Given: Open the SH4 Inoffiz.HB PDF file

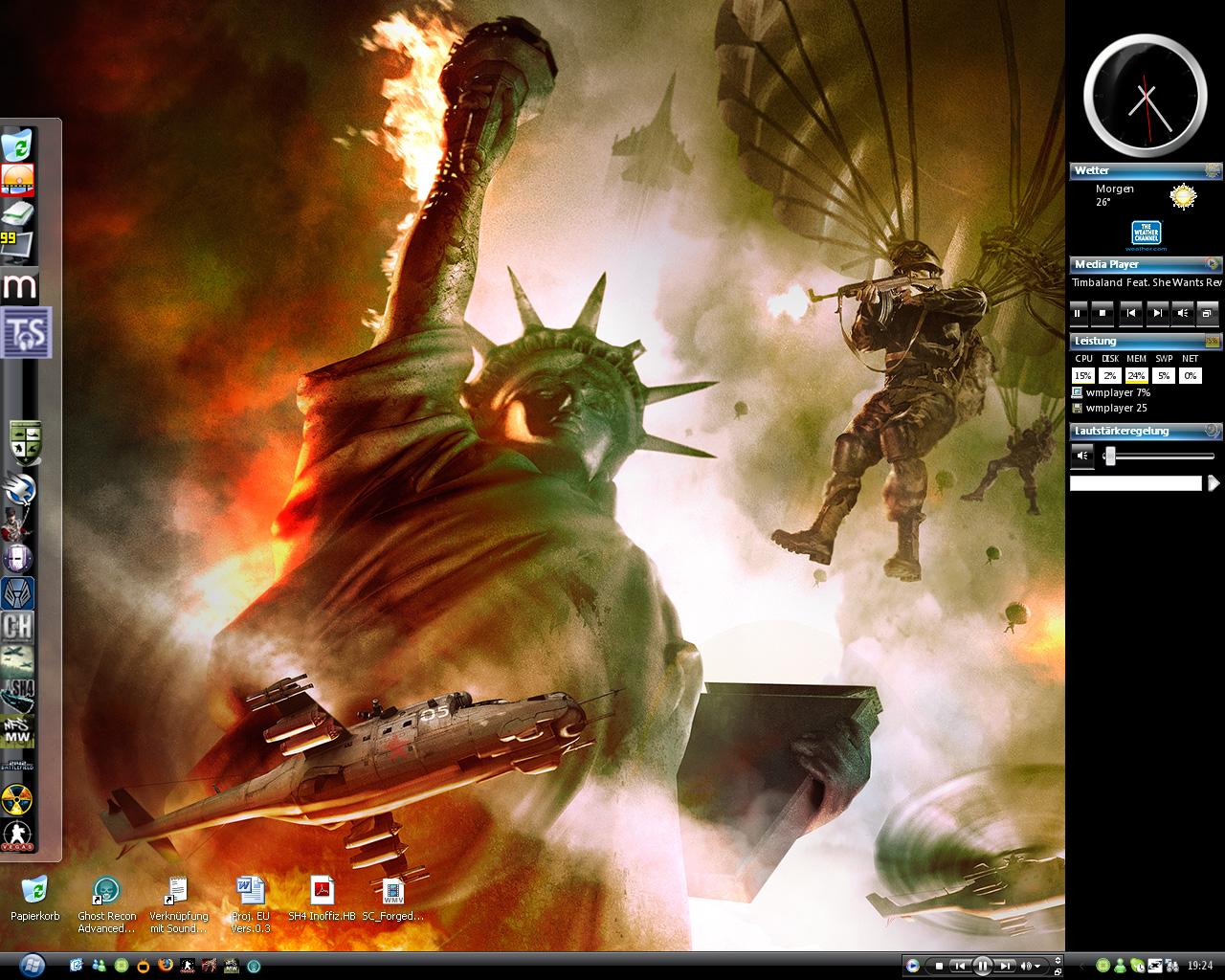Looking at the screenshot, I should (322, 900).
